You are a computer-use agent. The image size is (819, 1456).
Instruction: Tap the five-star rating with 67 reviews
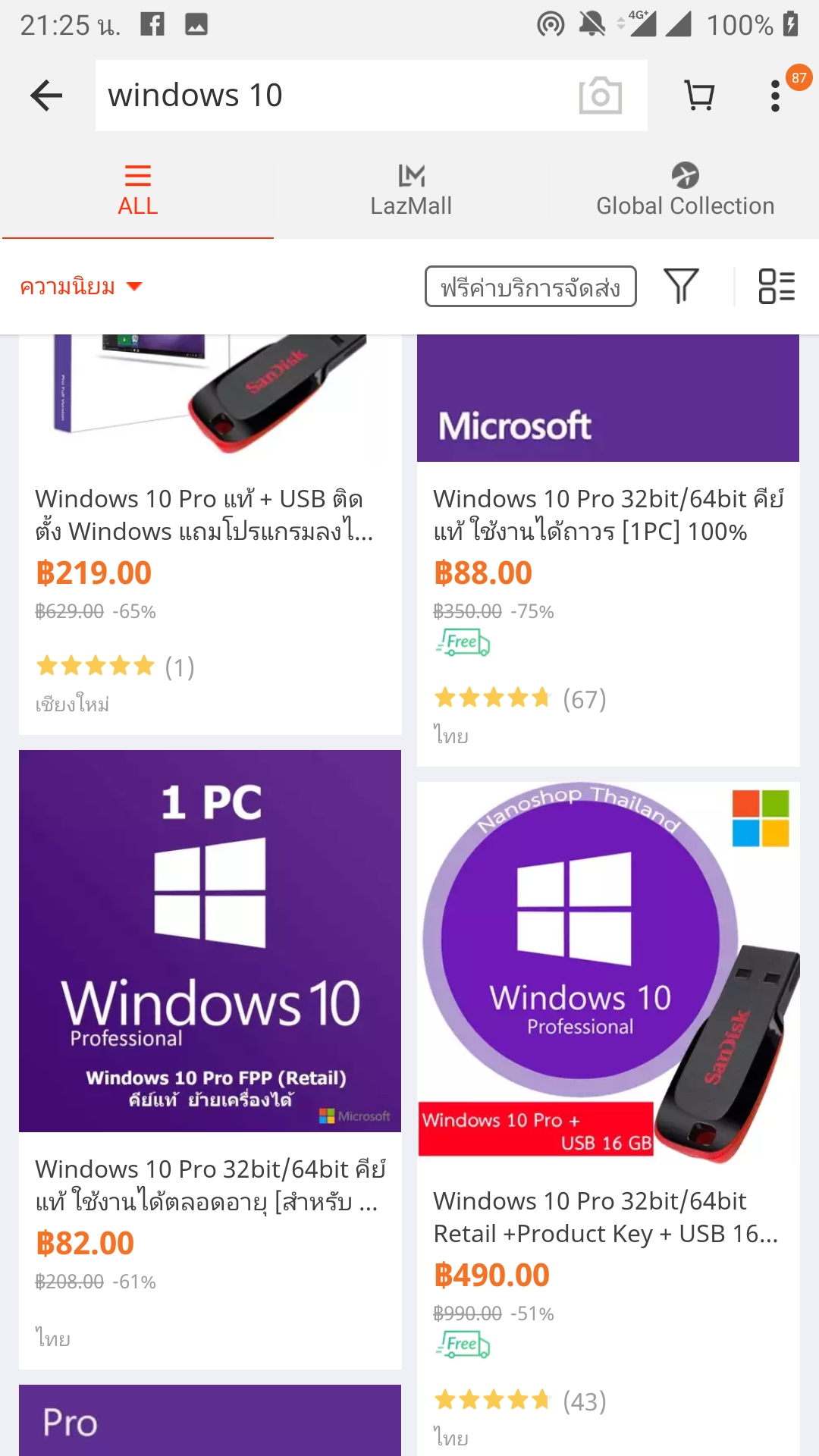pyautogui.click(x=520, y=698)
